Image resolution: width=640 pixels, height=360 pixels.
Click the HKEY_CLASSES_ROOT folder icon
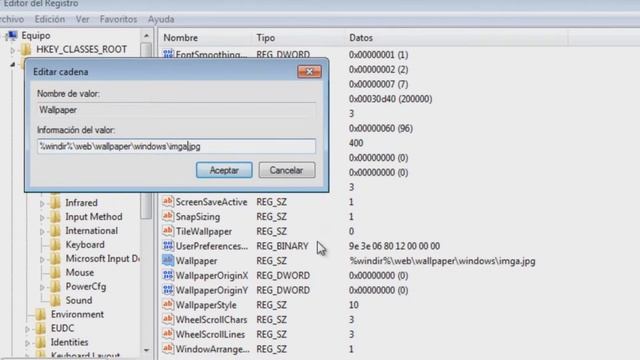click(26, 50)
